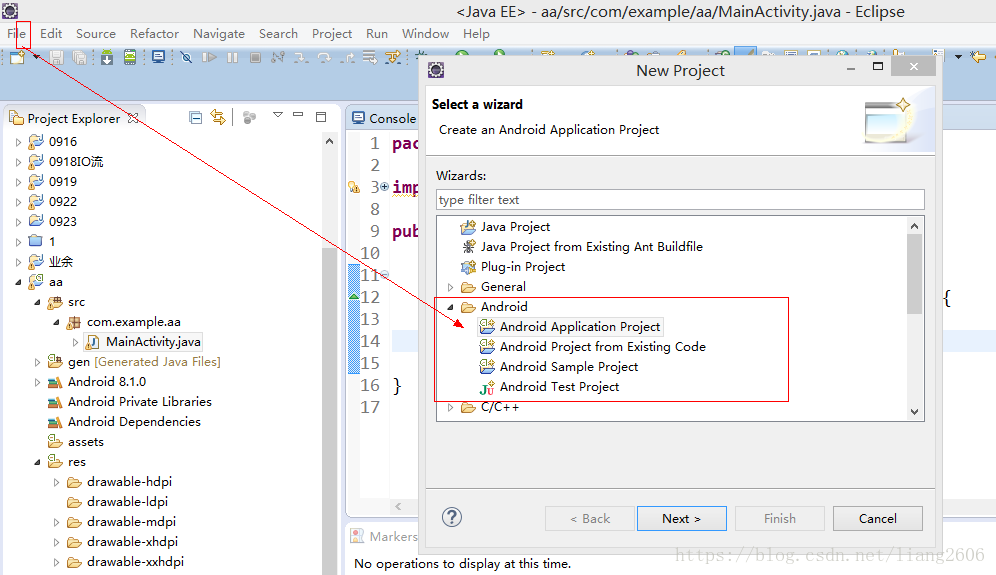Click the Disconnect debug icon
The width and height of the screenshot is (996, 575).
pyautogui.click(x=278, y=58)
